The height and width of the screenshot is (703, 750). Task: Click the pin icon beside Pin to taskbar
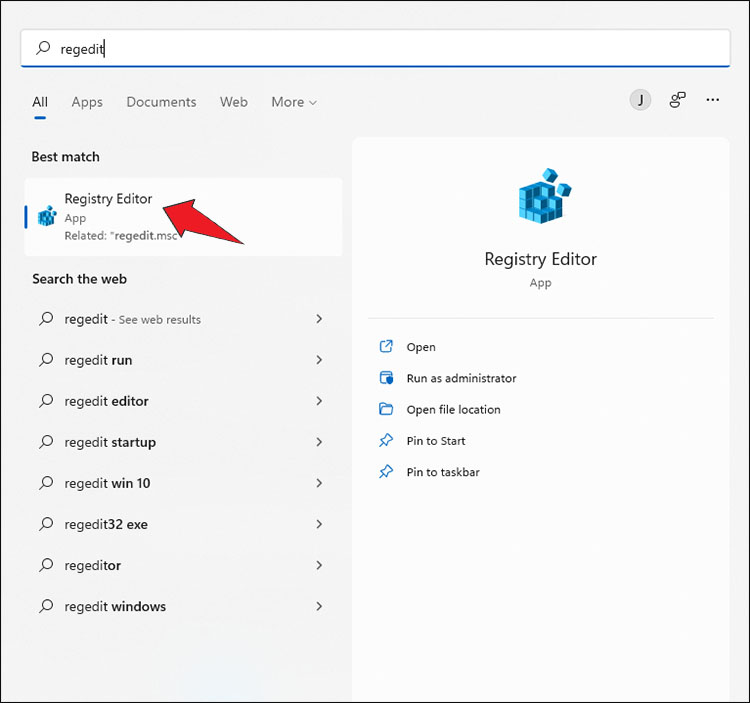click(x=386, y=472)
